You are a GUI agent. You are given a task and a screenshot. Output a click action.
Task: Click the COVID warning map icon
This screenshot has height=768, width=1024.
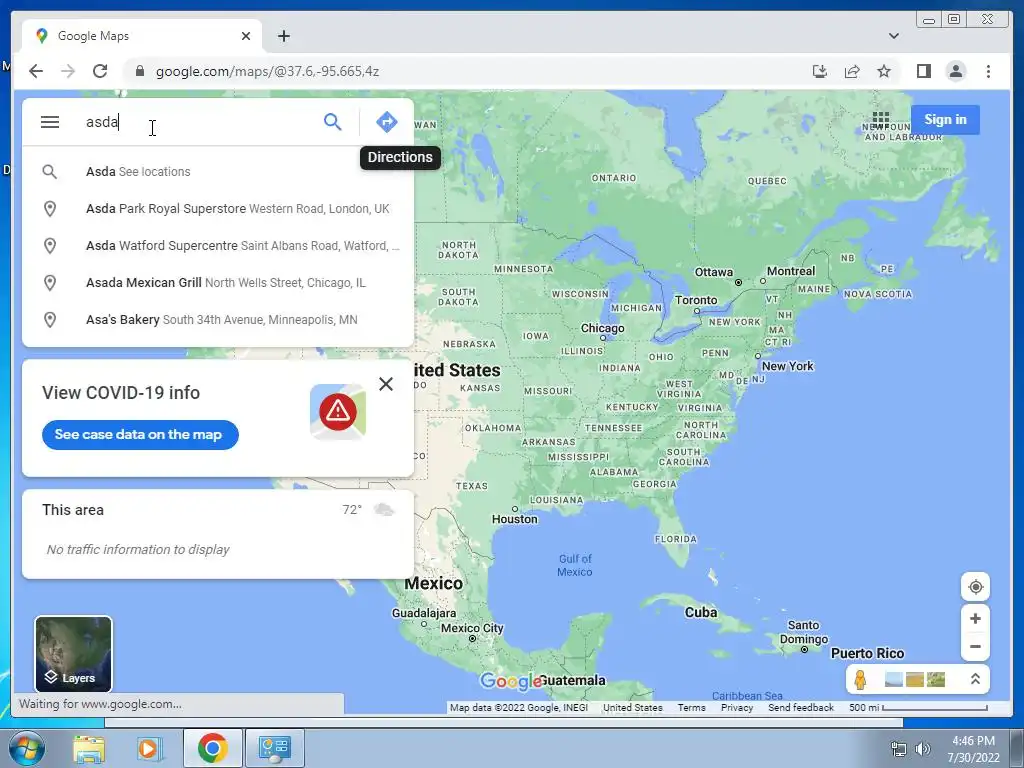338,411
